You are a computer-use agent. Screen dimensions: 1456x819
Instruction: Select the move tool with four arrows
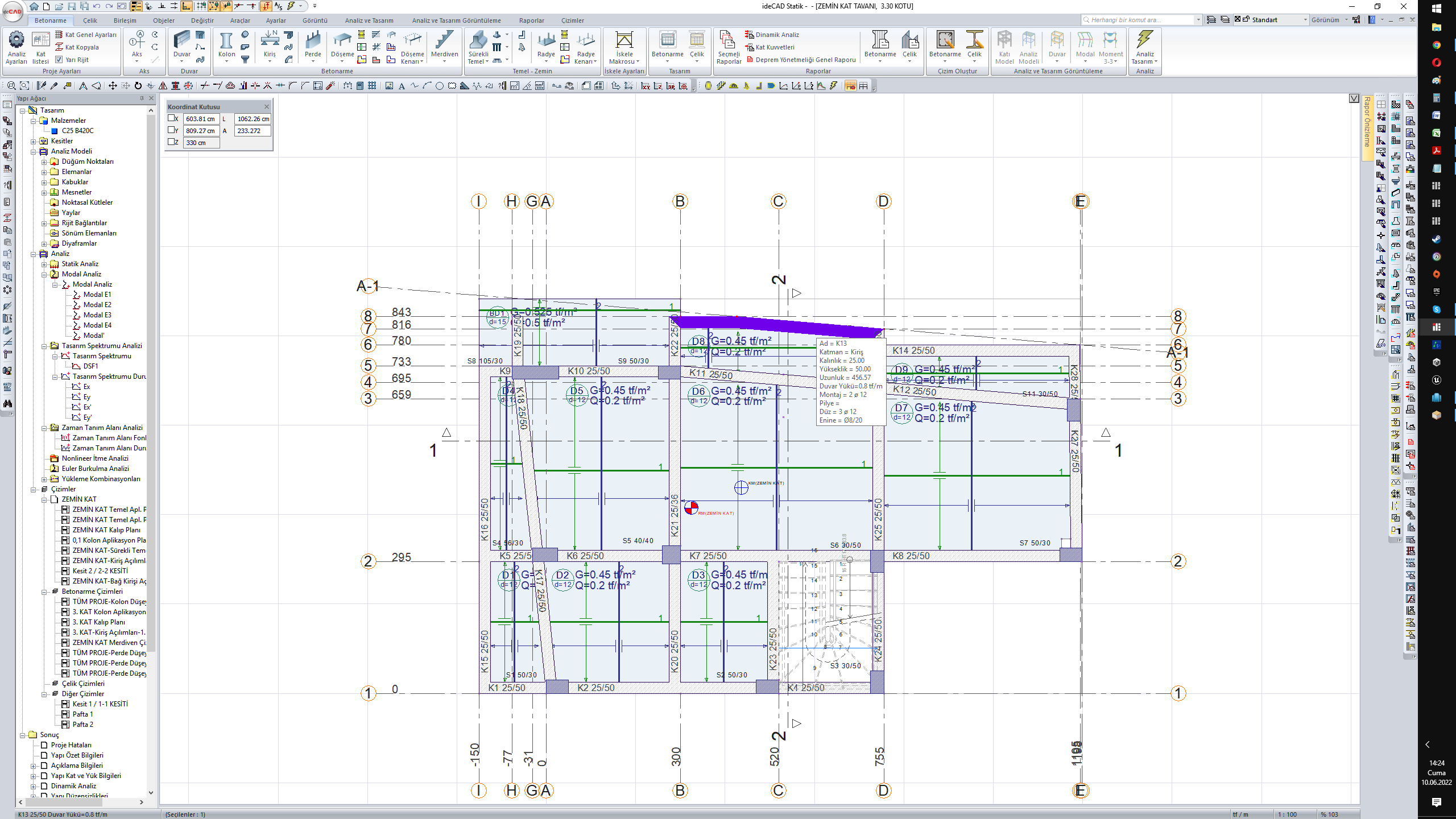(x=113, y=86)
